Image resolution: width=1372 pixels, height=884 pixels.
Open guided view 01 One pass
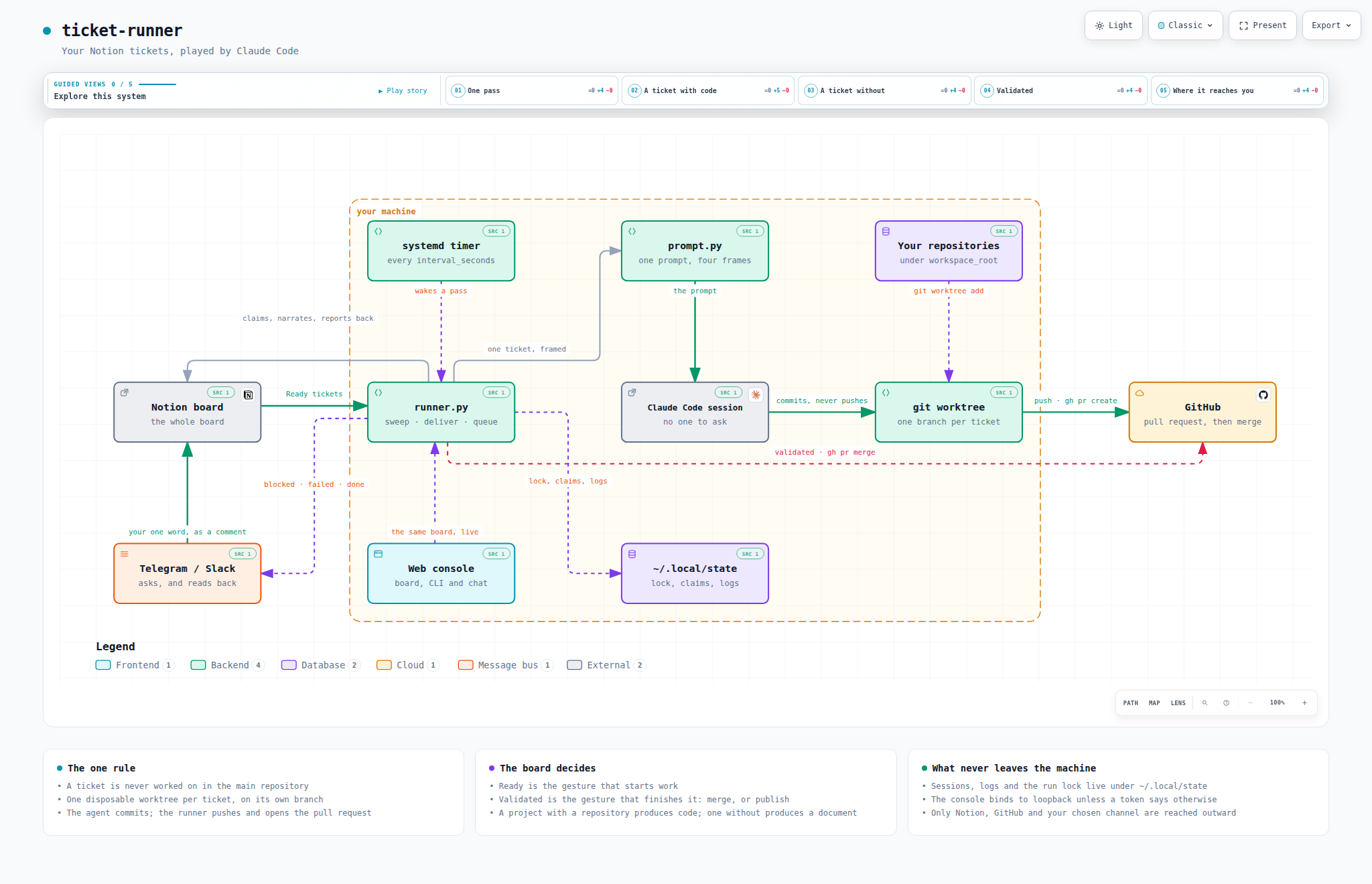pos(532,90)
